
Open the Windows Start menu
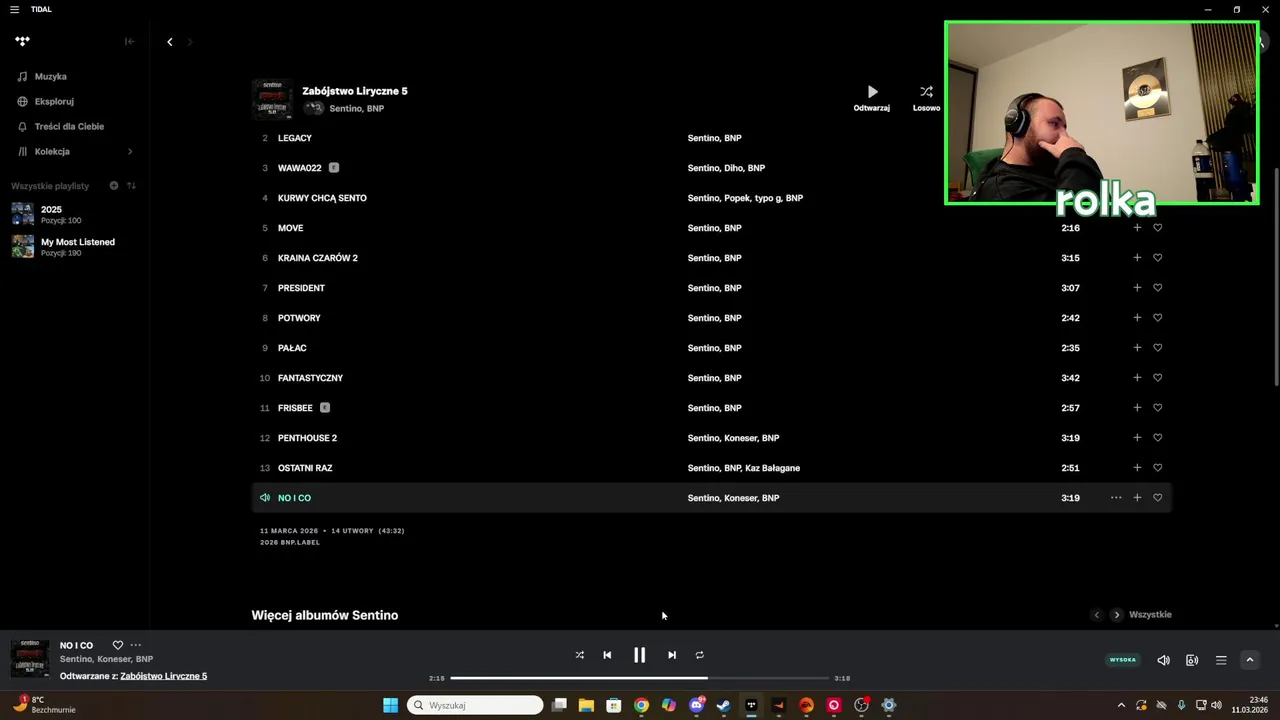pyautogui.click(x=390, y=705)
